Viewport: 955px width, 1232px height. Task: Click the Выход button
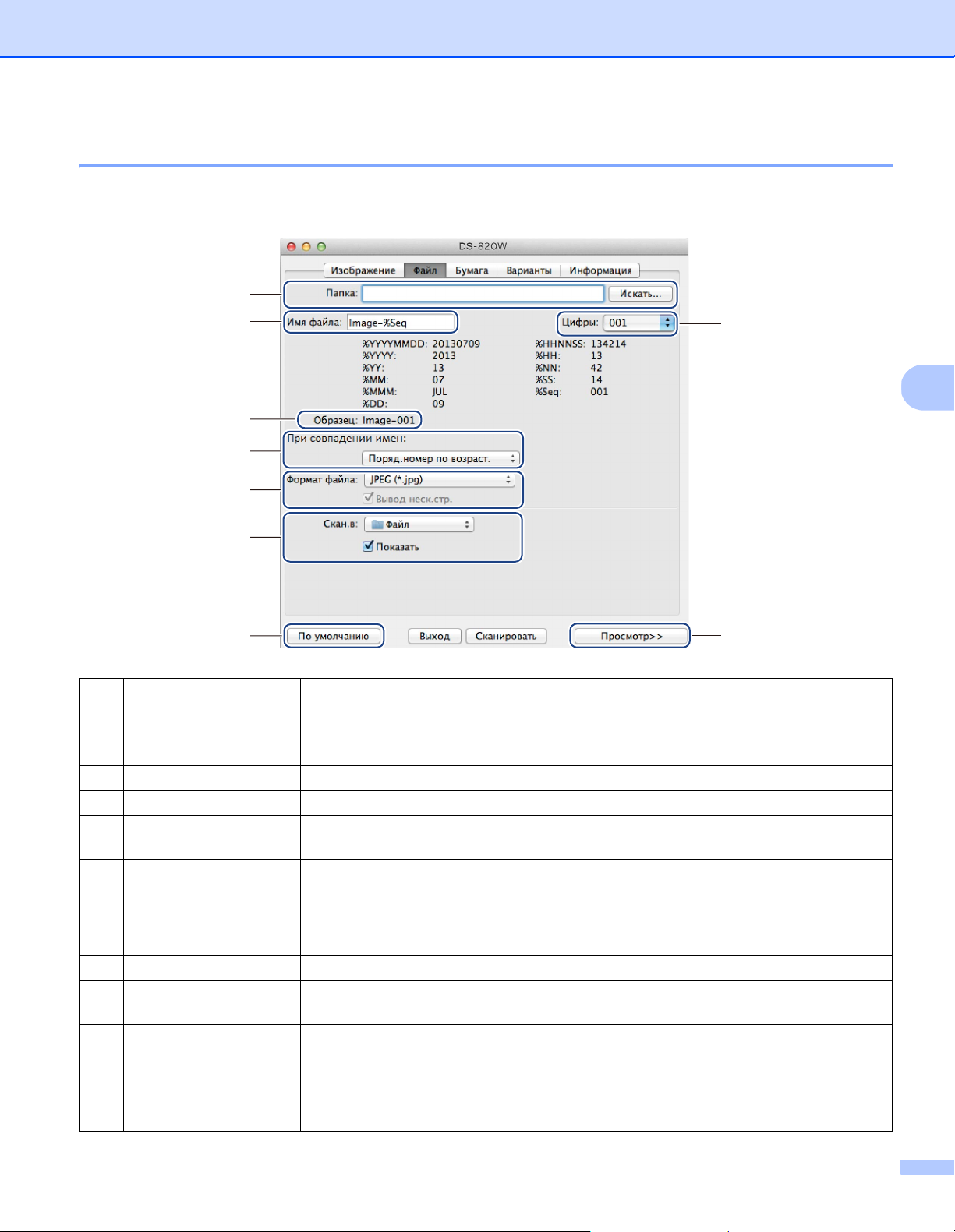(x=434, y=636)
